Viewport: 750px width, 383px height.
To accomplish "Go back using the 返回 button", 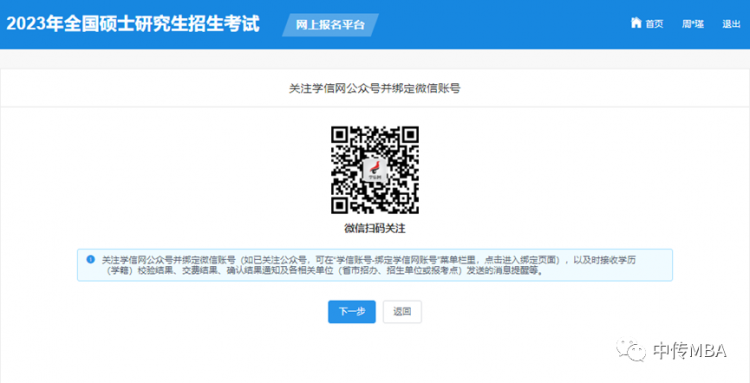I will pyautogui.click(x=402, y=312).
